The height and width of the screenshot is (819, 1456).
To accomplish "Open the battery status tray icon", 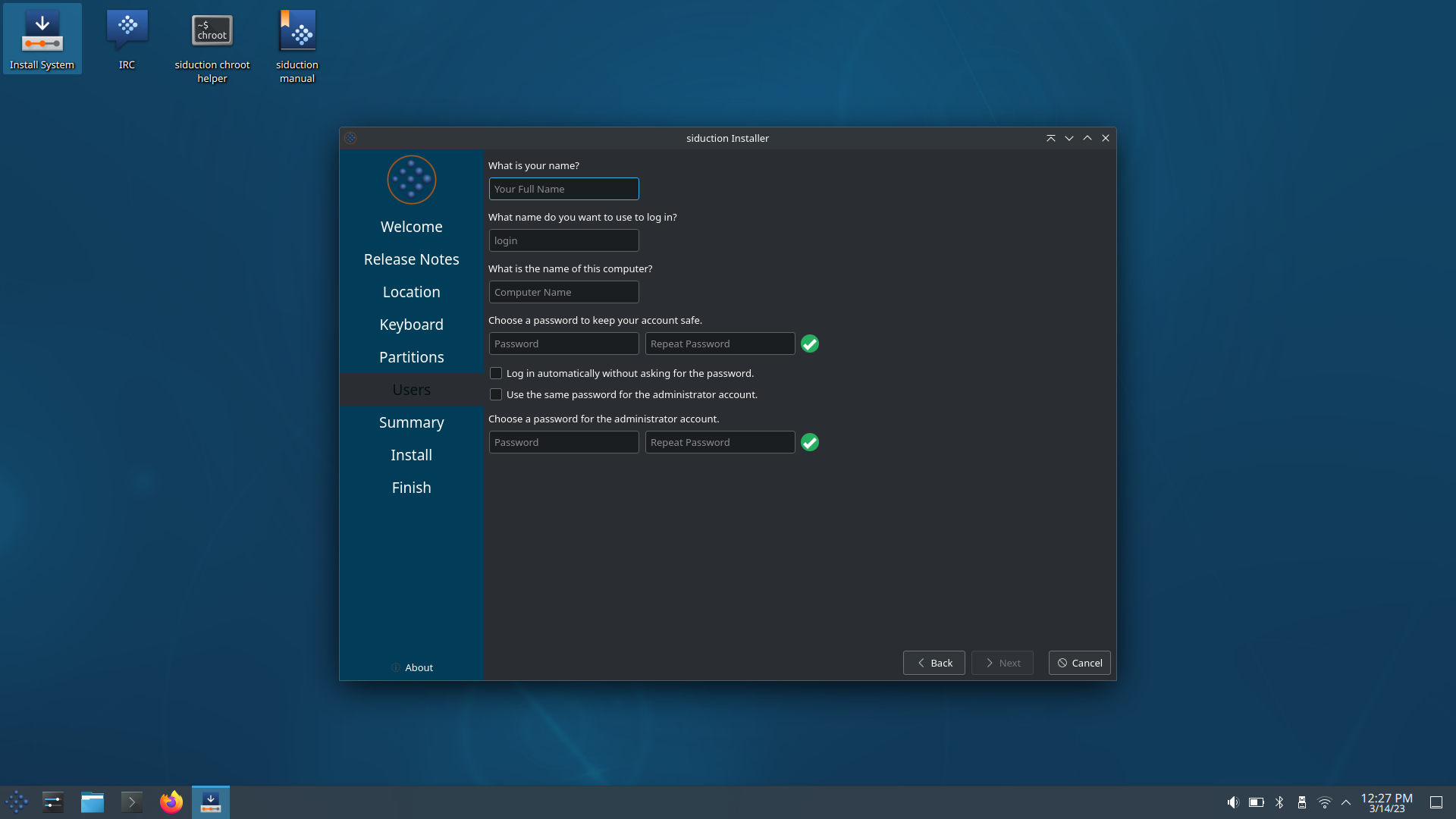I will point(1257,802).
